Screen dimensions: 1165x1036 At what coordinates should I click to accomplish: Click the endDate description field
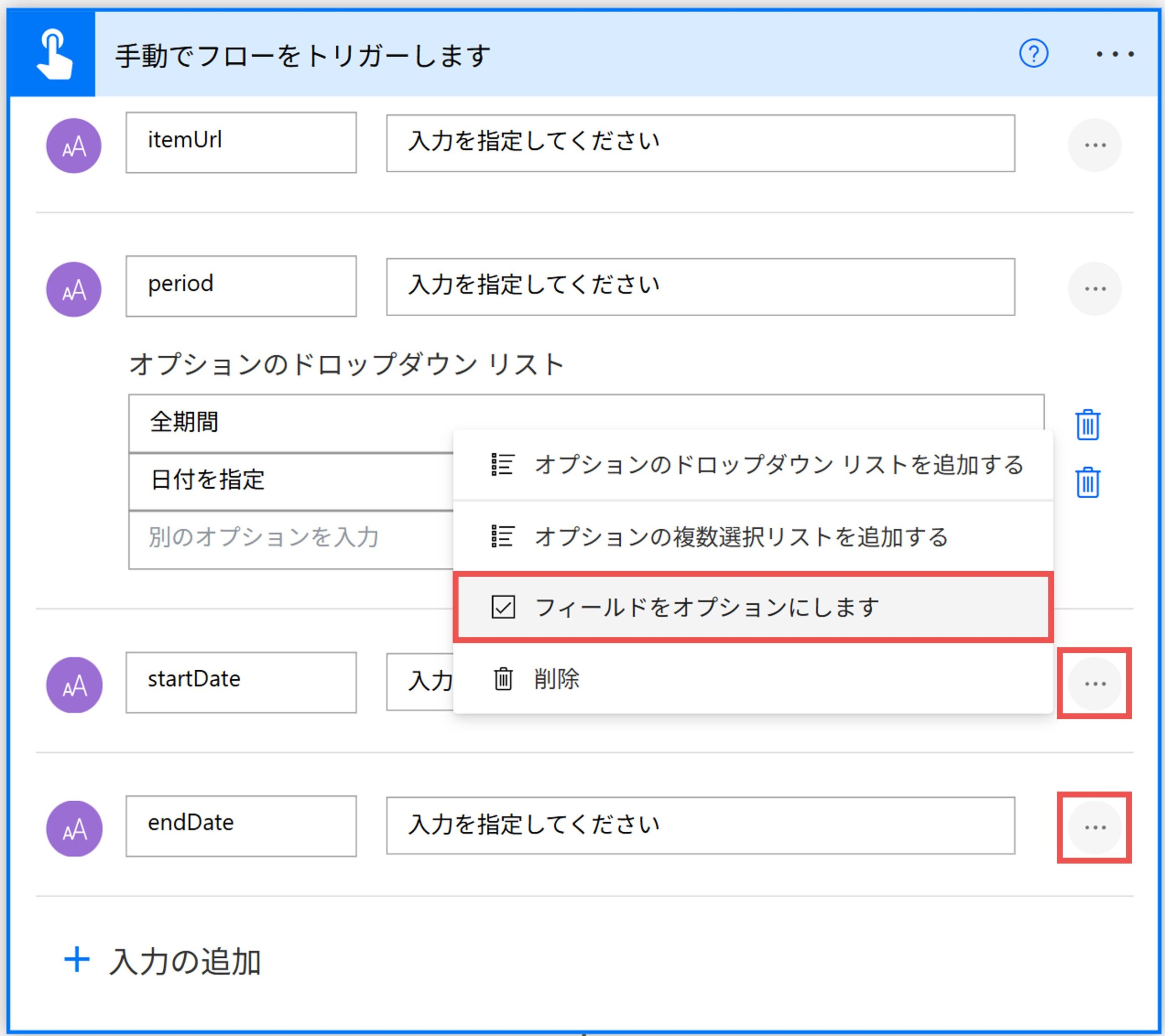coord(700,825)
